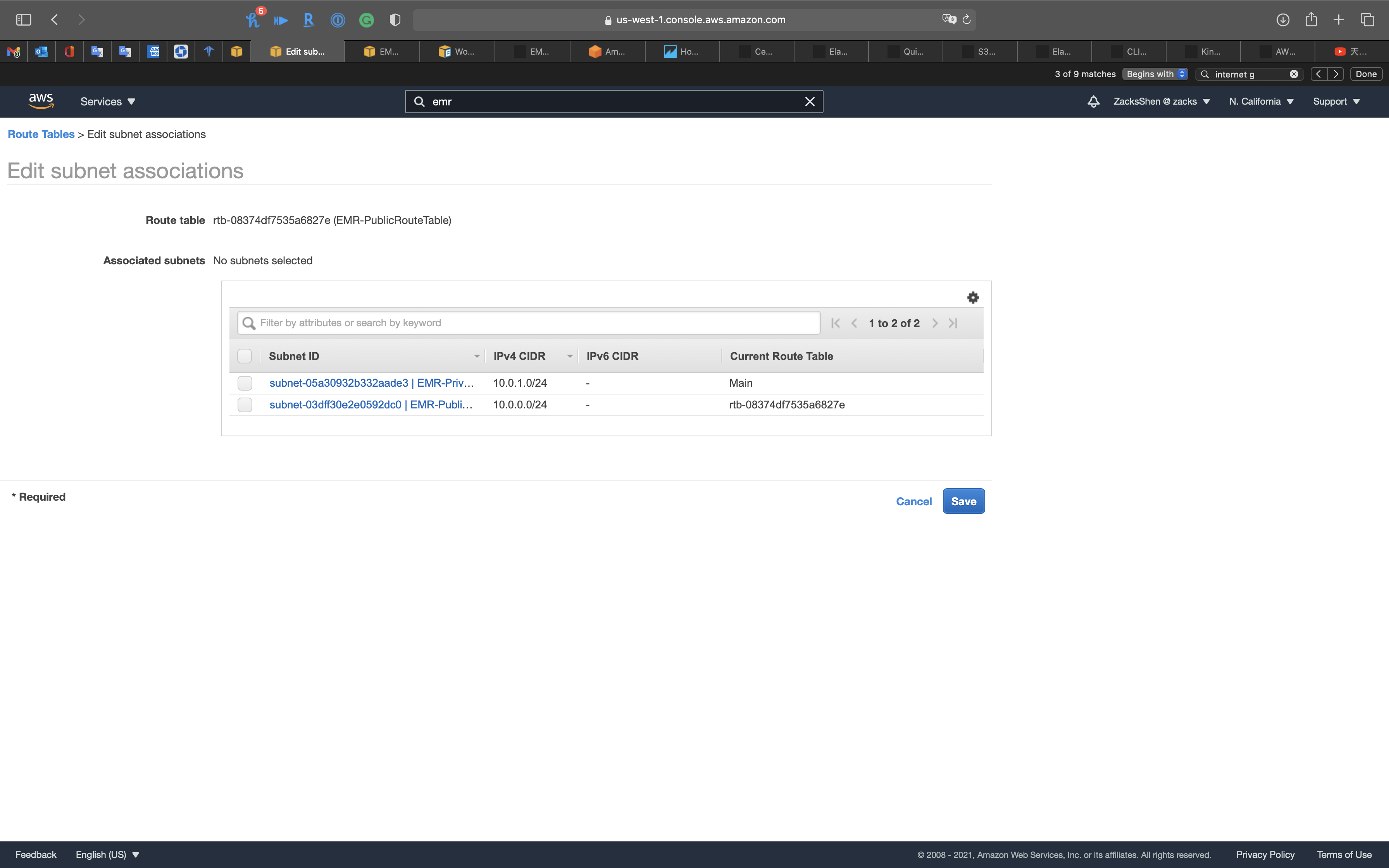Click the subnet filter search field
The height and width of the screenshot is (868, 1389).
point(528,323)
